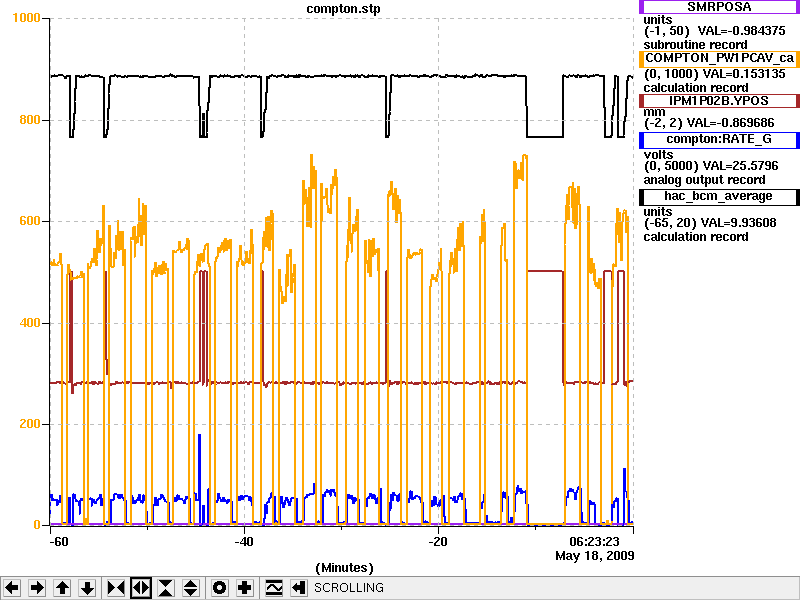Select the SMRPOSA curve in the legend
800x600 pixels.
719,7
